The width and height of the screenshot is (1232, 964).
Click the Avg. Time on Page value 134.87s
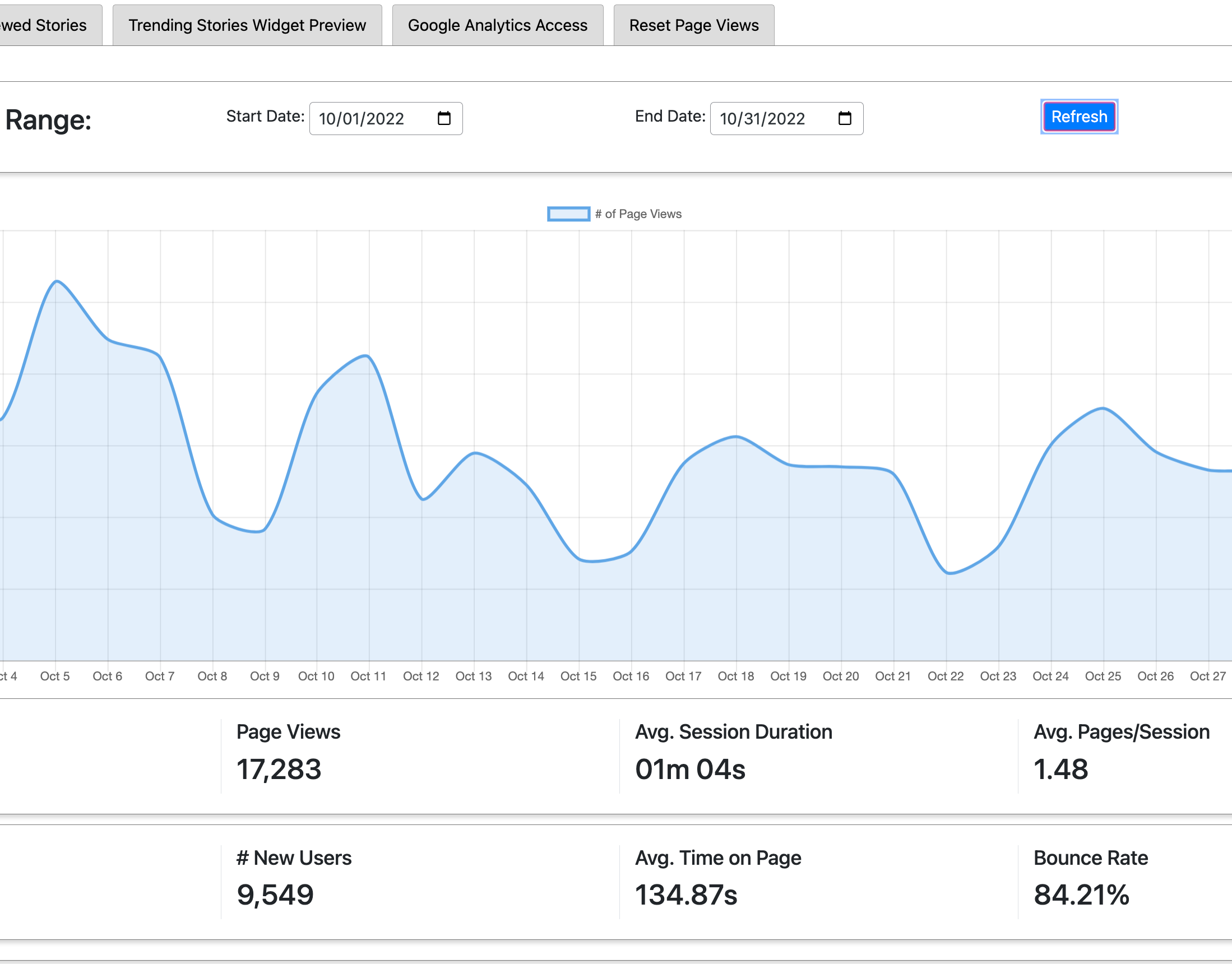(x=686, y=895)
